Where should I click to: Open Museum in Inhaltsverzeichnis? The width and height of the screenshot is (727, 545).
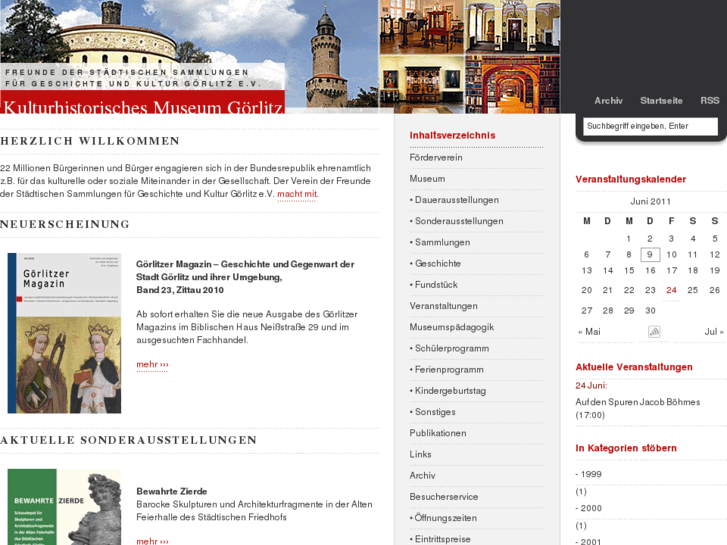[x=427, y=179]
